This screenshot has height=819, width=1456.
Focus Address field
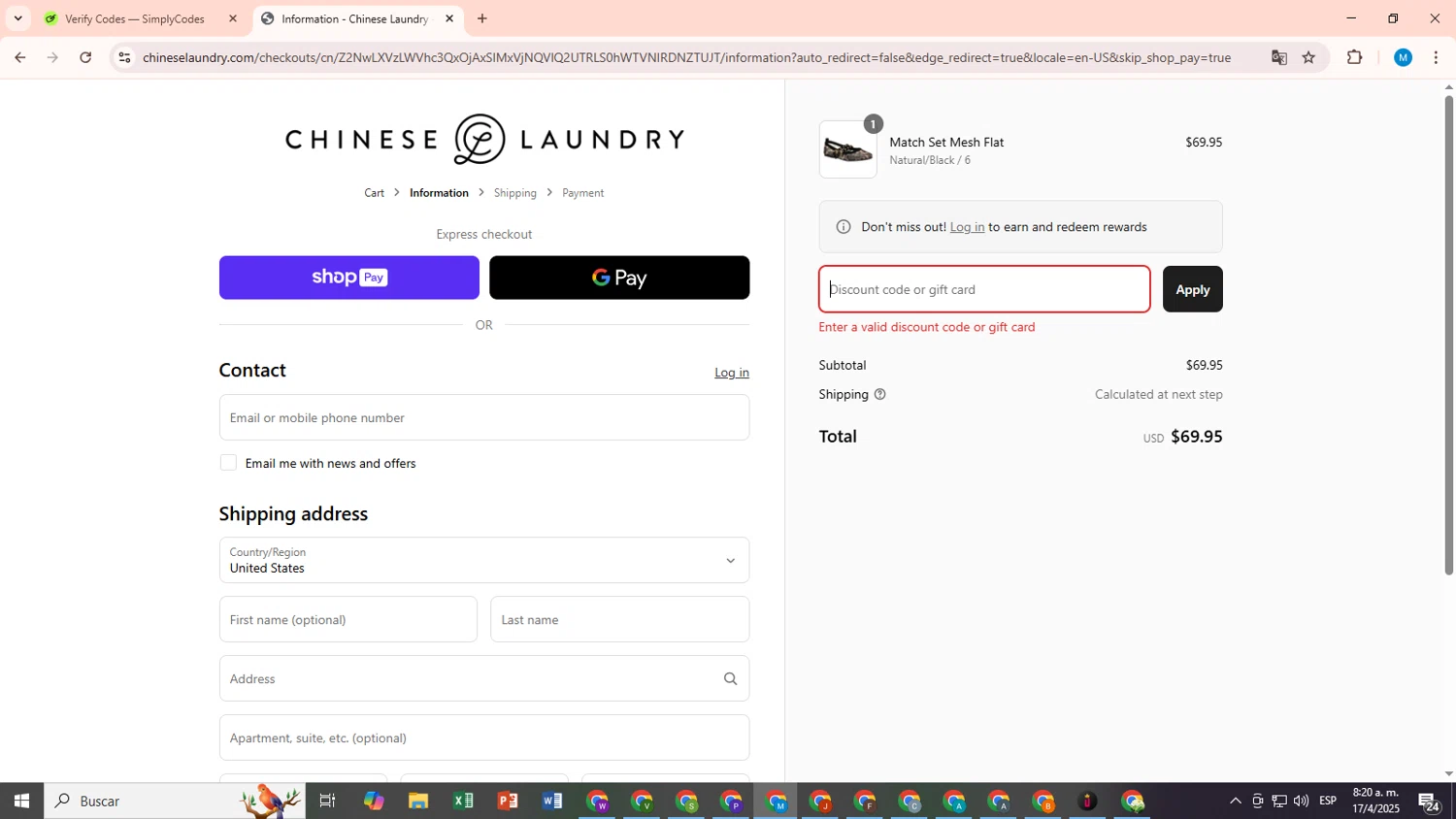[x=484, y=678]
